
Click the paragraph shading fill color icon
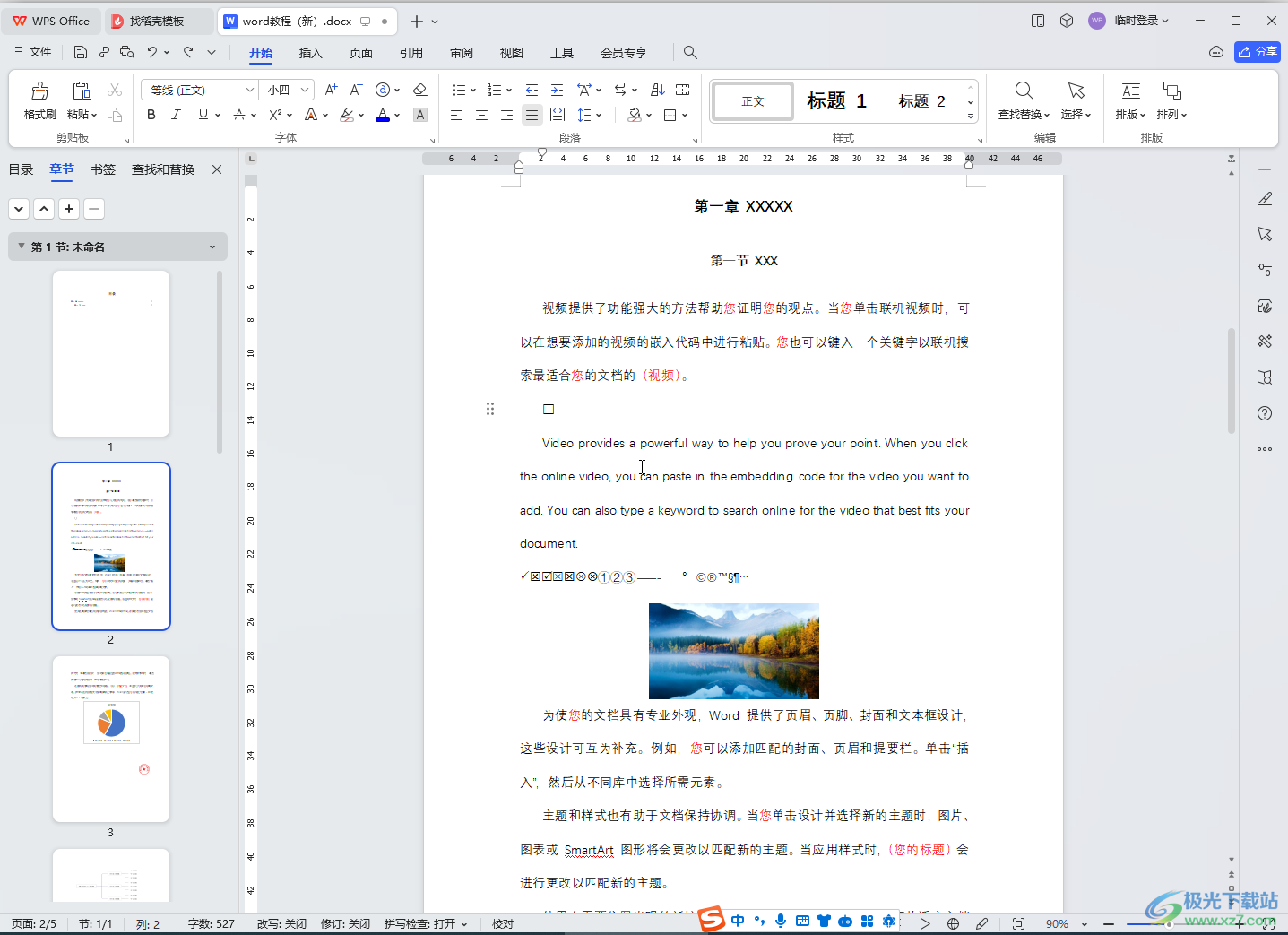[x=635, y=115]
